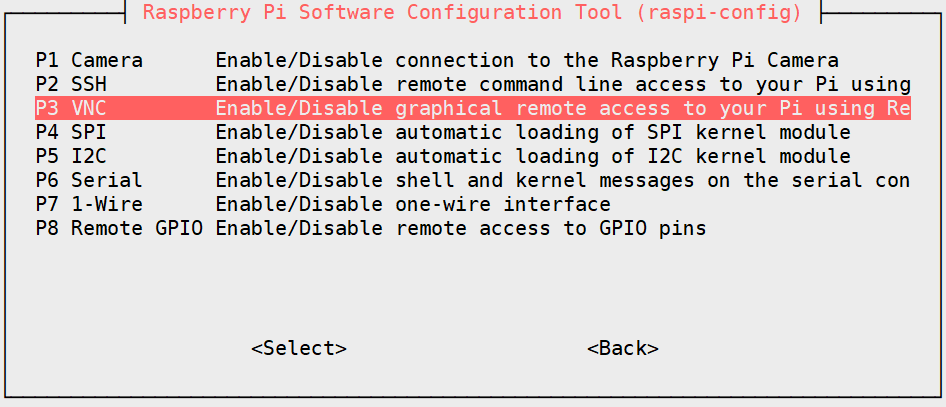Click the Raspberry Pi Camera connection description
The height and width of the screenshot is (407, 946).
(x=527, y=61)
